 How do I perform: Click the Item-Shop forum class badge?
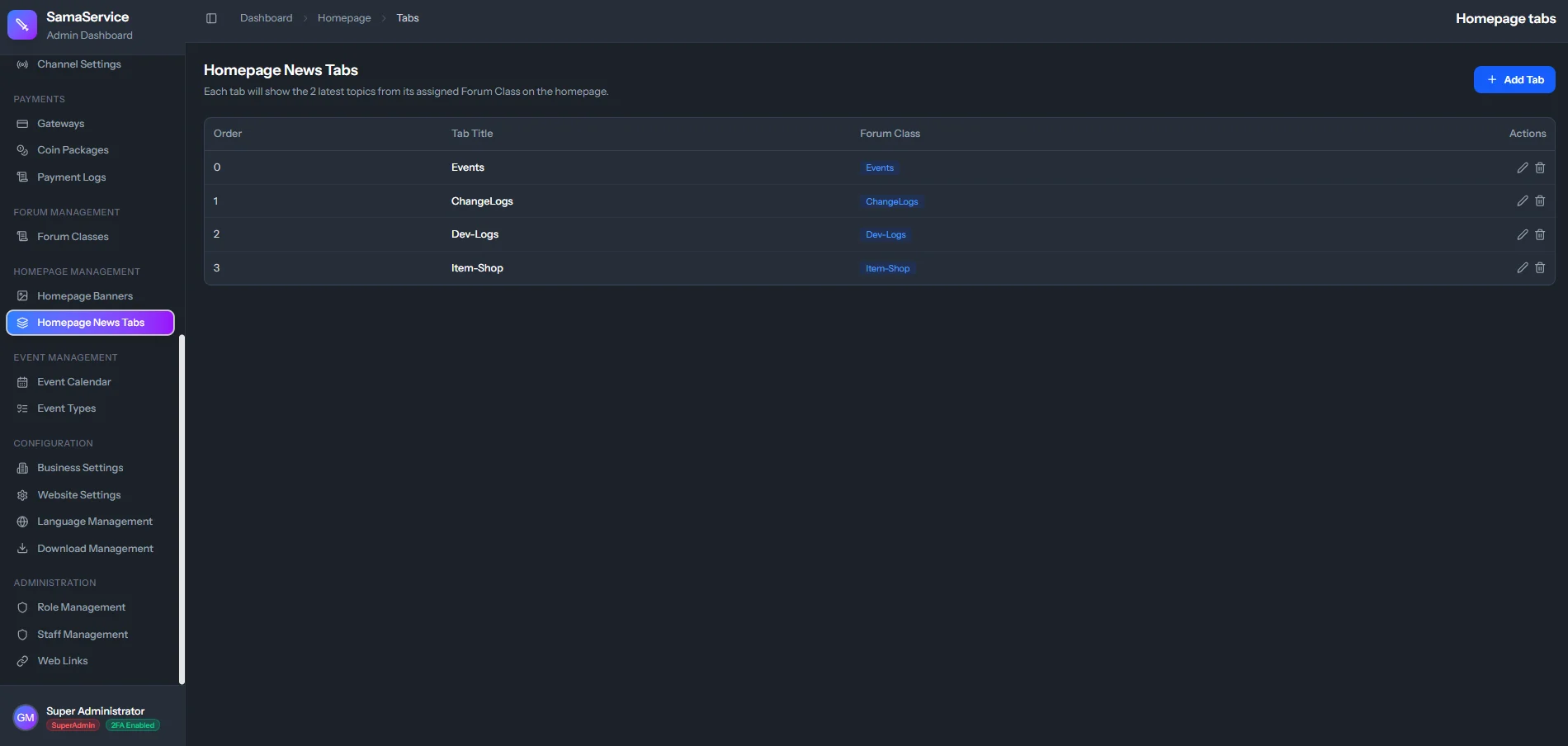(x=887, y=268)
